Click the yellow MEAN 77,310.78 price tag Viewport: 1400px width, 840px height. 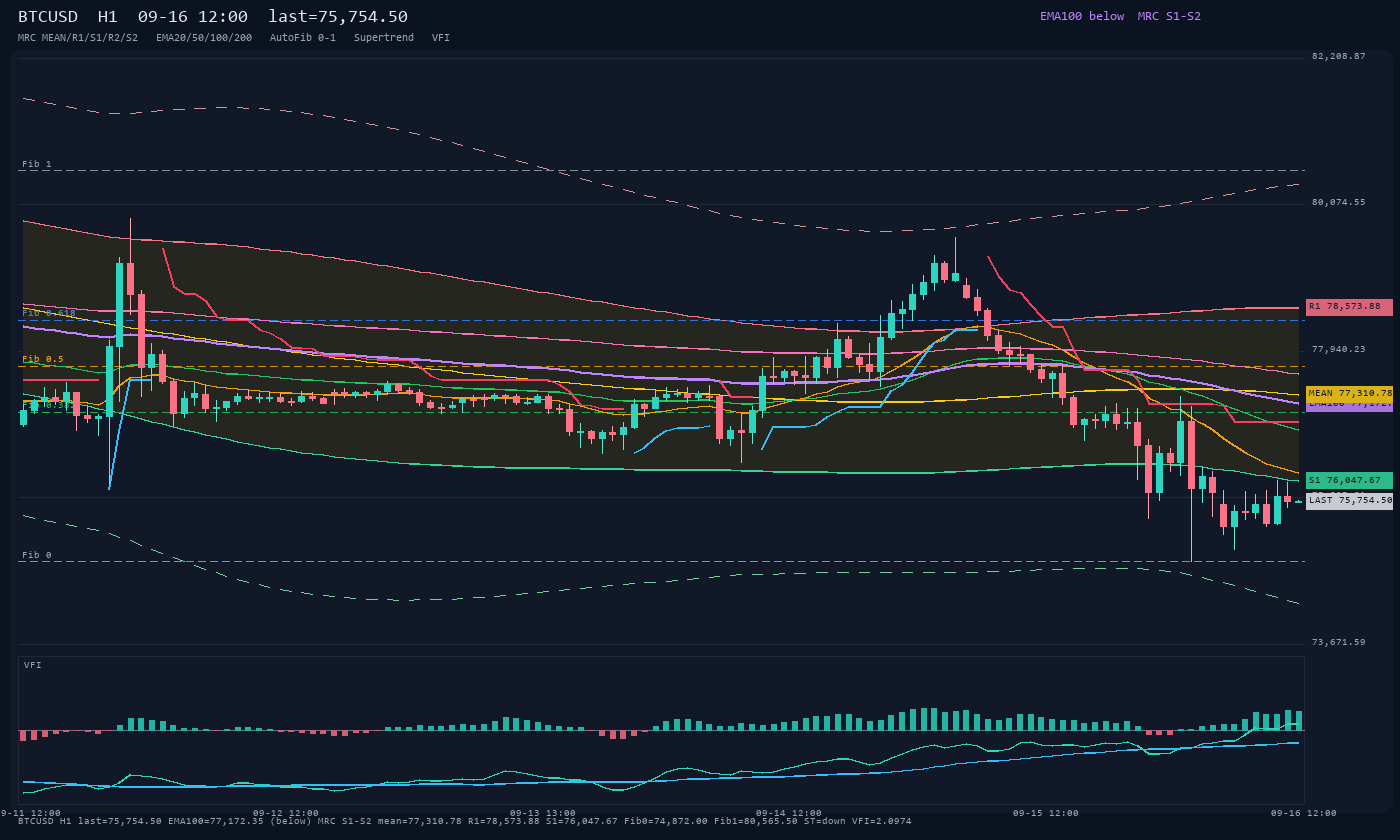click(1349, 394)
